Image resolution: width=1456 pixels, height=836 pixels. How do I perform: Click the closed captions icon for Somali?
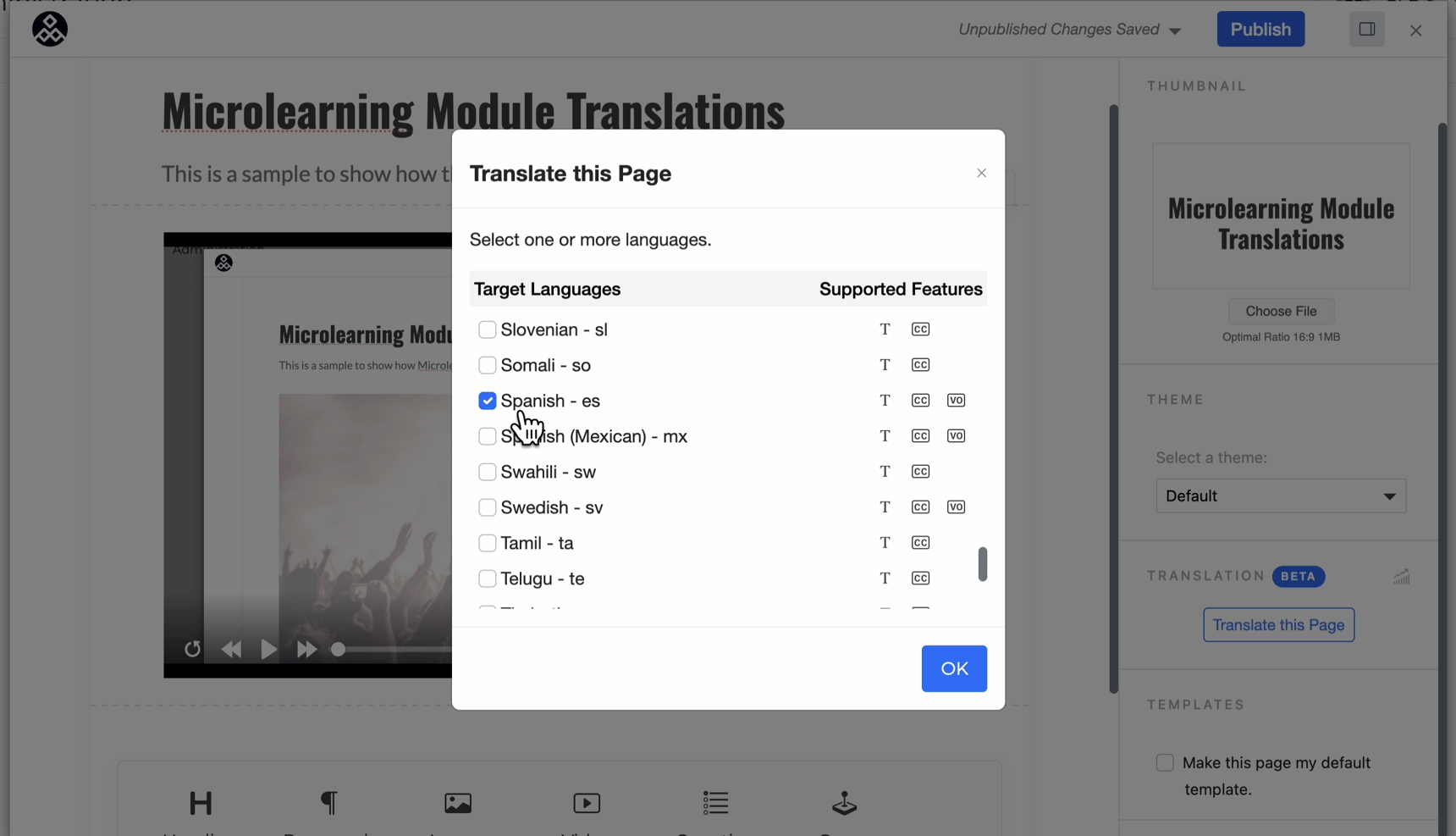(x=921, y=365)
